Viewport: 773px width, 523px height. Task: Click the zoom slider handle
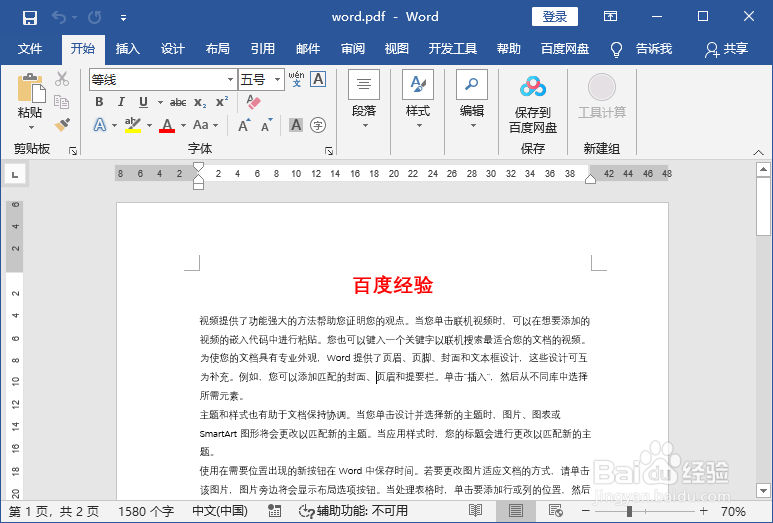pos(630,511)
